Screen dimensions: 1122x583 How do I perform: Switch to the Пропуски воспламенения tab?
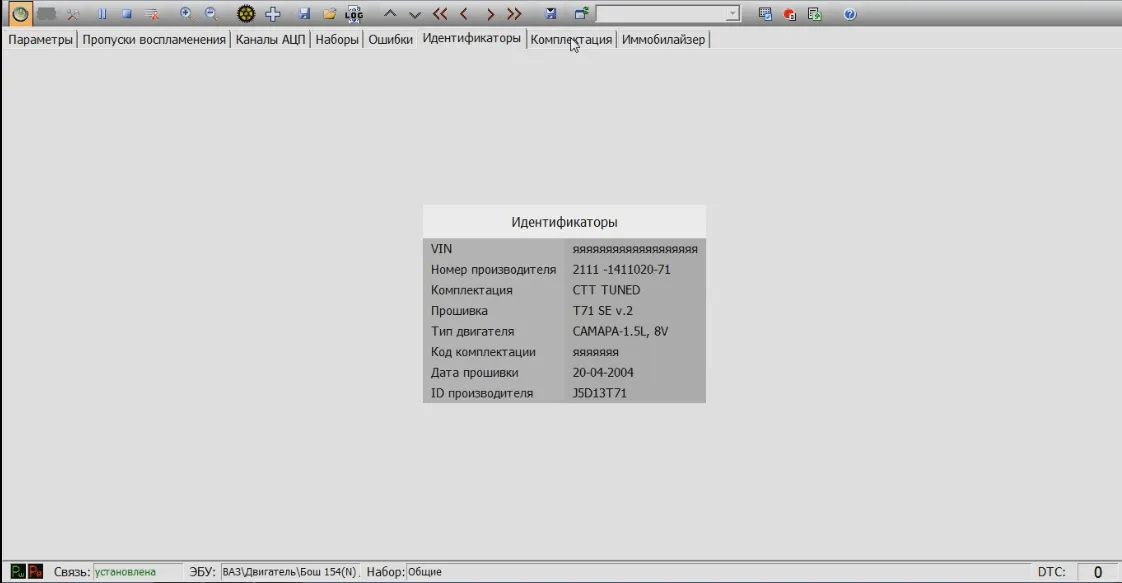coord(154,39)
